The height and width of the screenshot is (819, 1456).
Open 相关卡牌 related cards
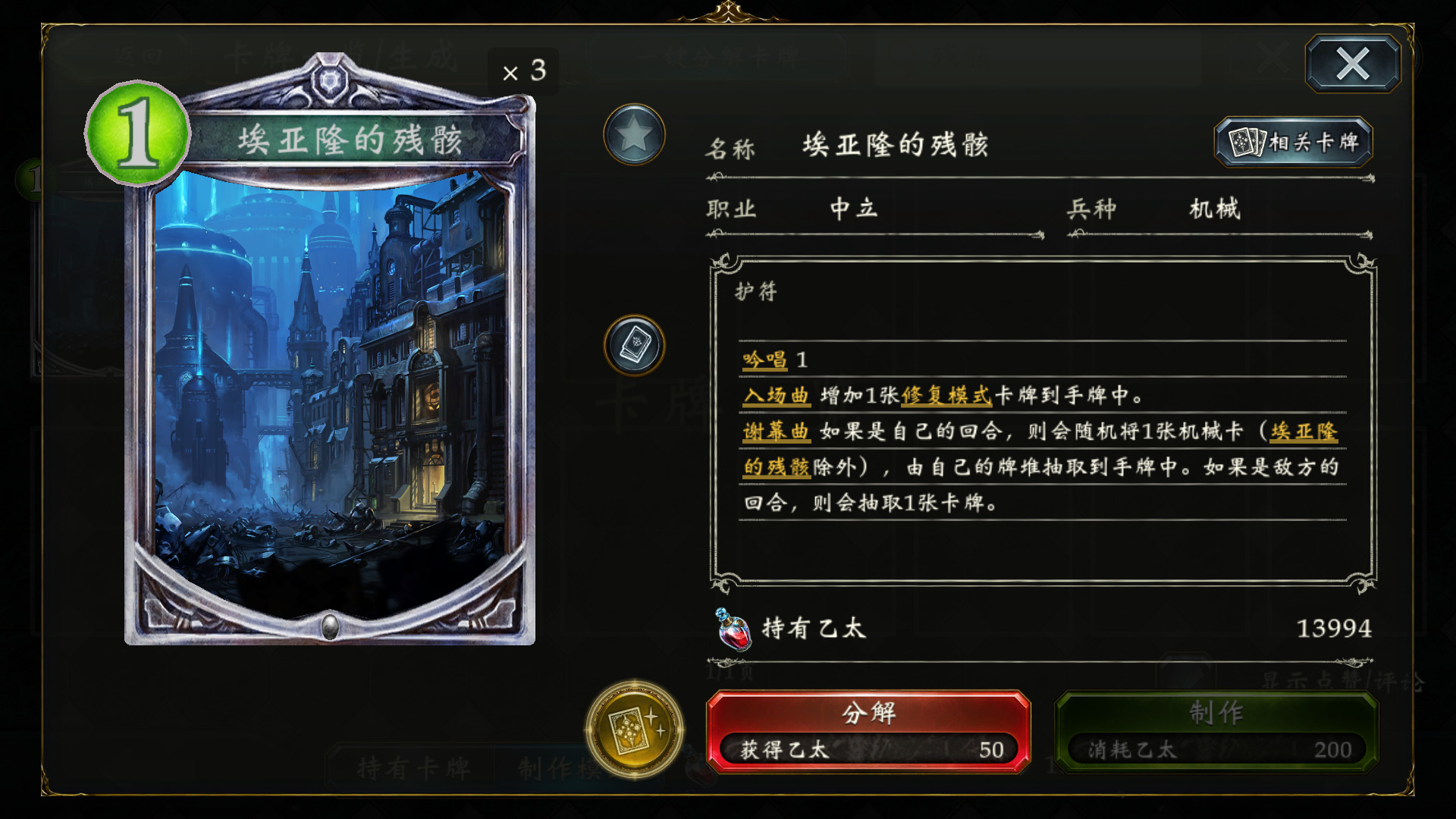(x=1294, y=142)
